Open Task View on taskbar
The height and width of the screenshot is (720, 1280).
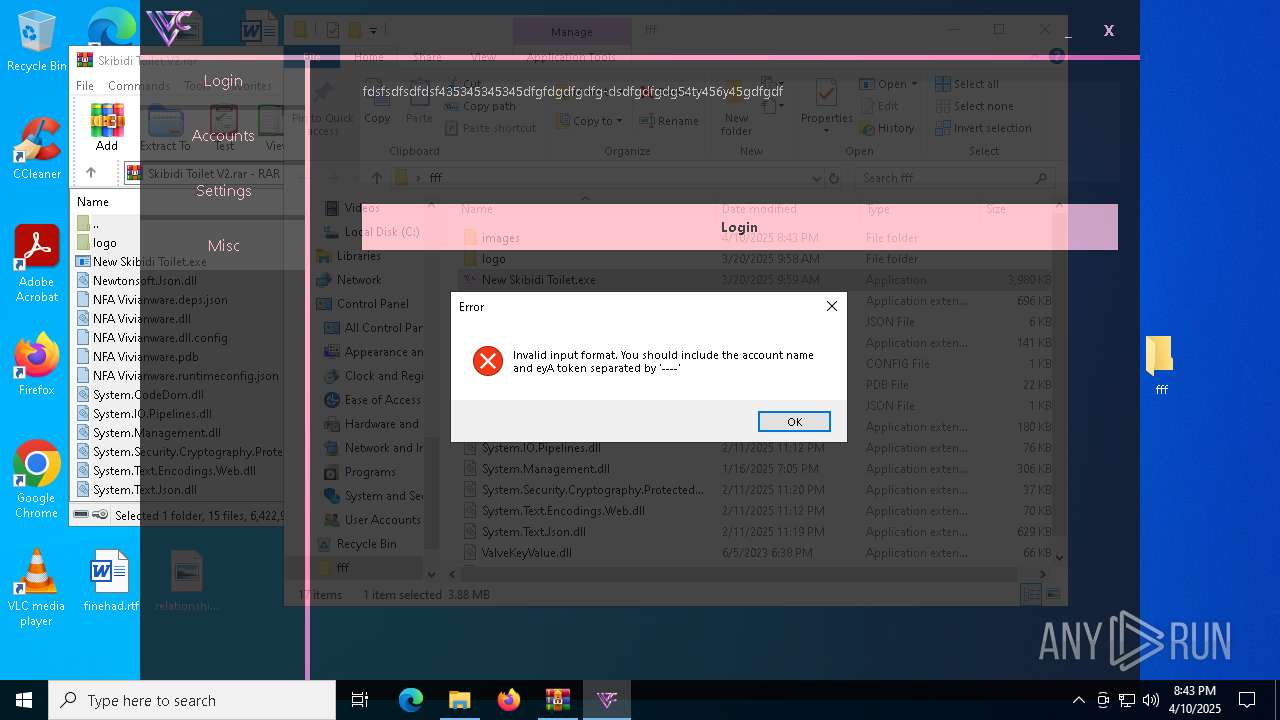[x=360, y=700]
